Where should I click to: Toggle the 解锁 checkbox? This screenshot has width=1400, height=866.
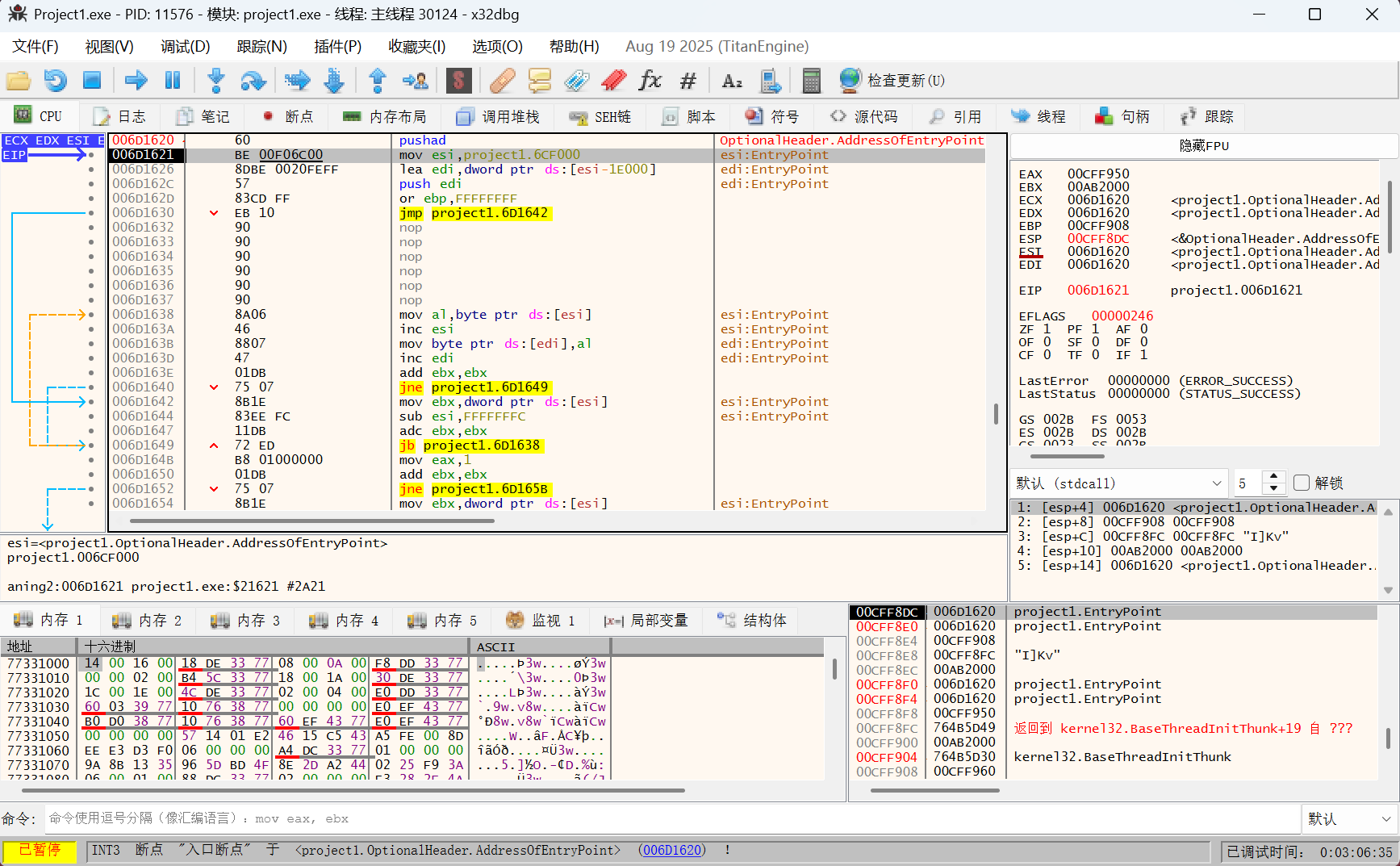1301,483
